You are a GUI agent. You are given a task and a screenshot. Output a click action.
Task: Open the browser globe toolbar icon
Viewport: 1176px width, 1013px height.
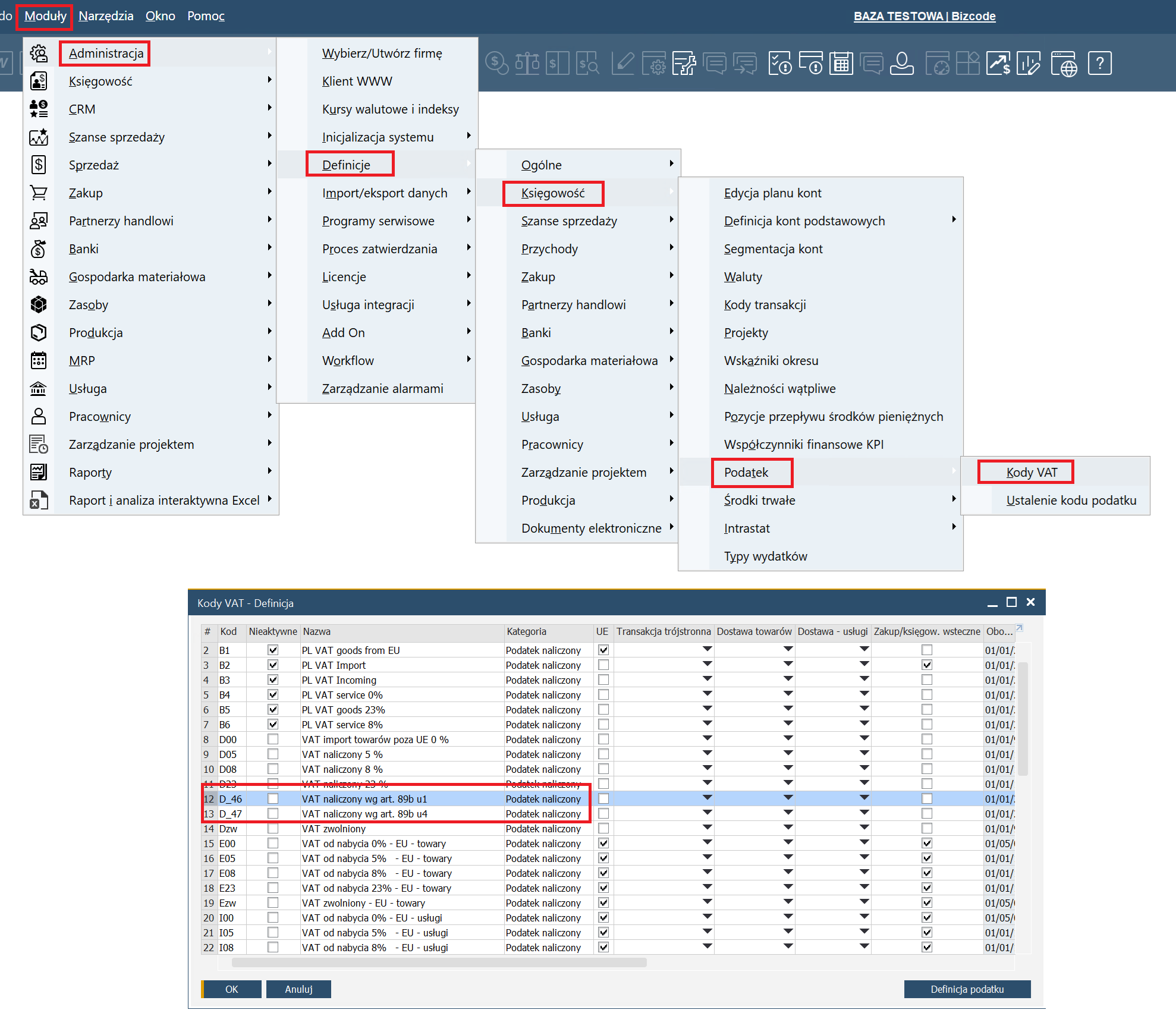tap(1064, 63)
